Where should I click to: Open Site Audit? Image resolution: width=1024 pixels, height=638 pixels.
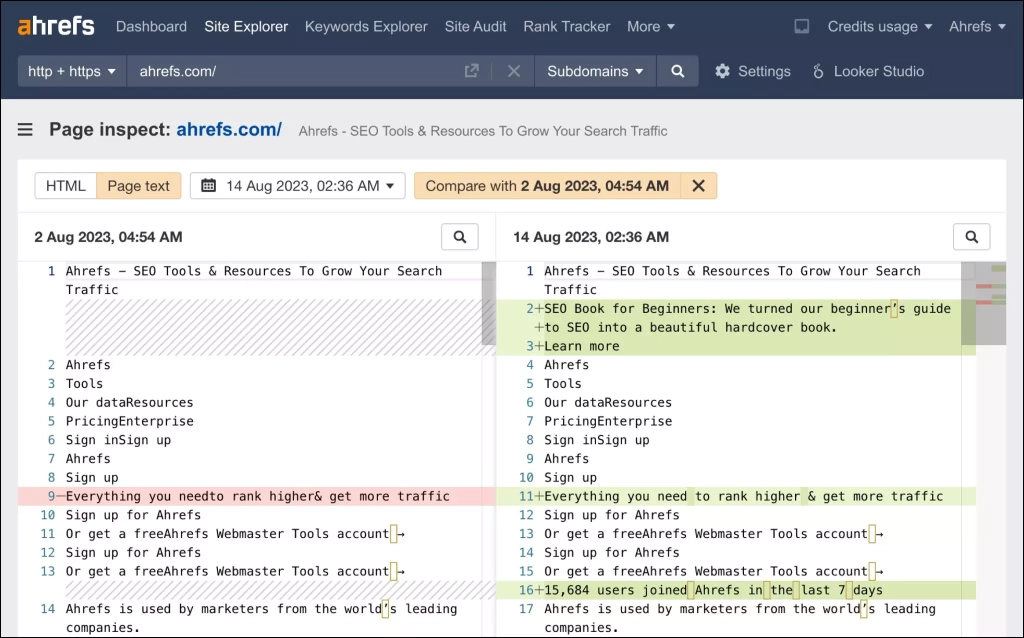475,27
